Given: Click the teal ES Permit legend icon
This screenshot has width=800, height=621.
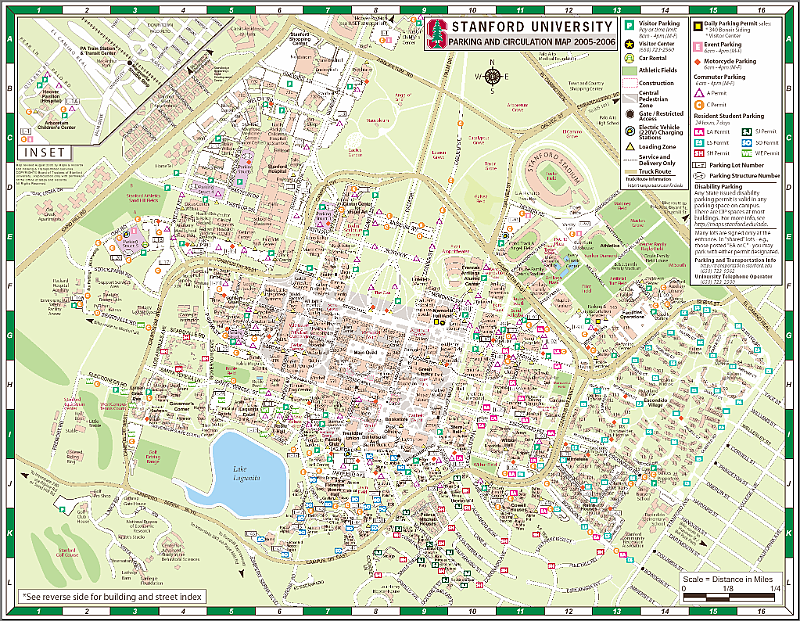Looking at the screenshot, I should [x=699, y=143].
